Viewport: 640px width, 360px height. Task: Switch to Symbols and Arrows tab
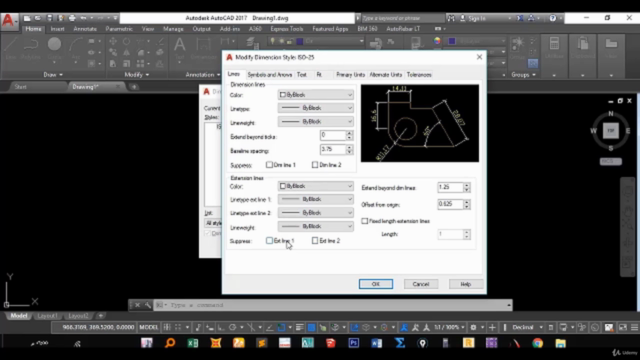270,75
